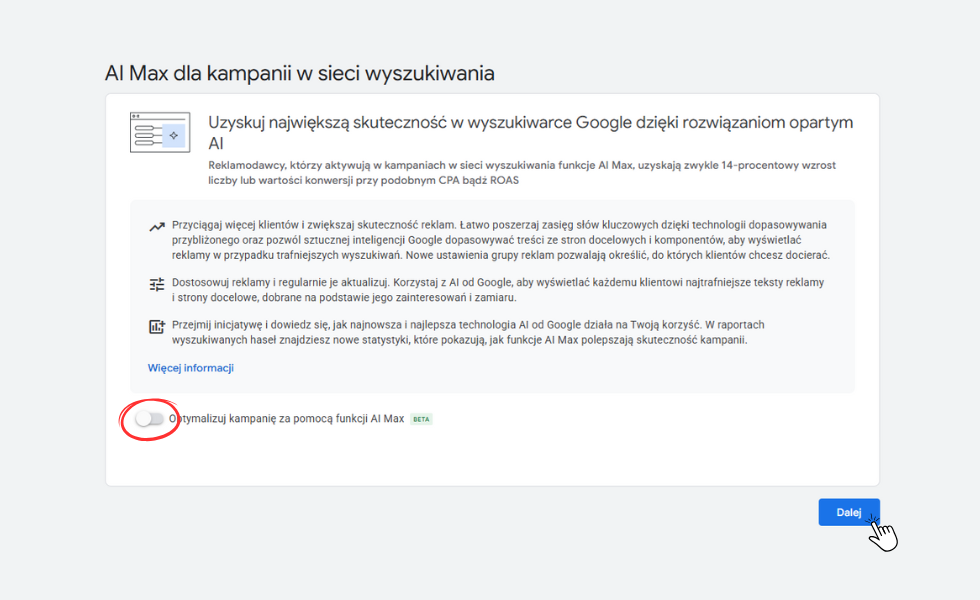This screenshot has height=600, width=980.
Task: Click the green BETA badge
Action: (421, 419)
